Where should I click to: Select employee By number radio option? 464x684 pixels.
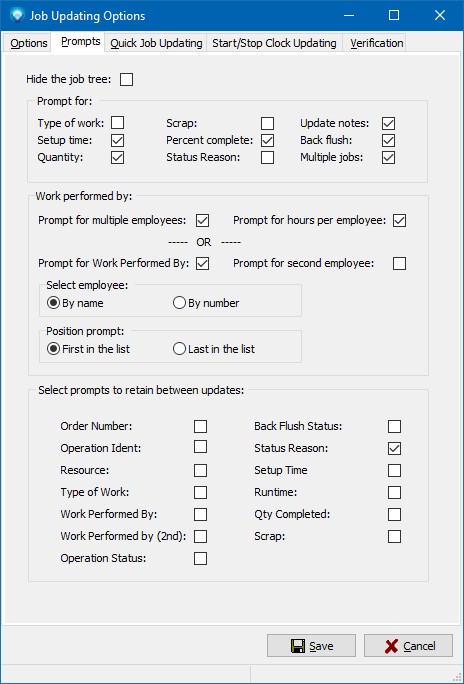click(x=206, y=303)
